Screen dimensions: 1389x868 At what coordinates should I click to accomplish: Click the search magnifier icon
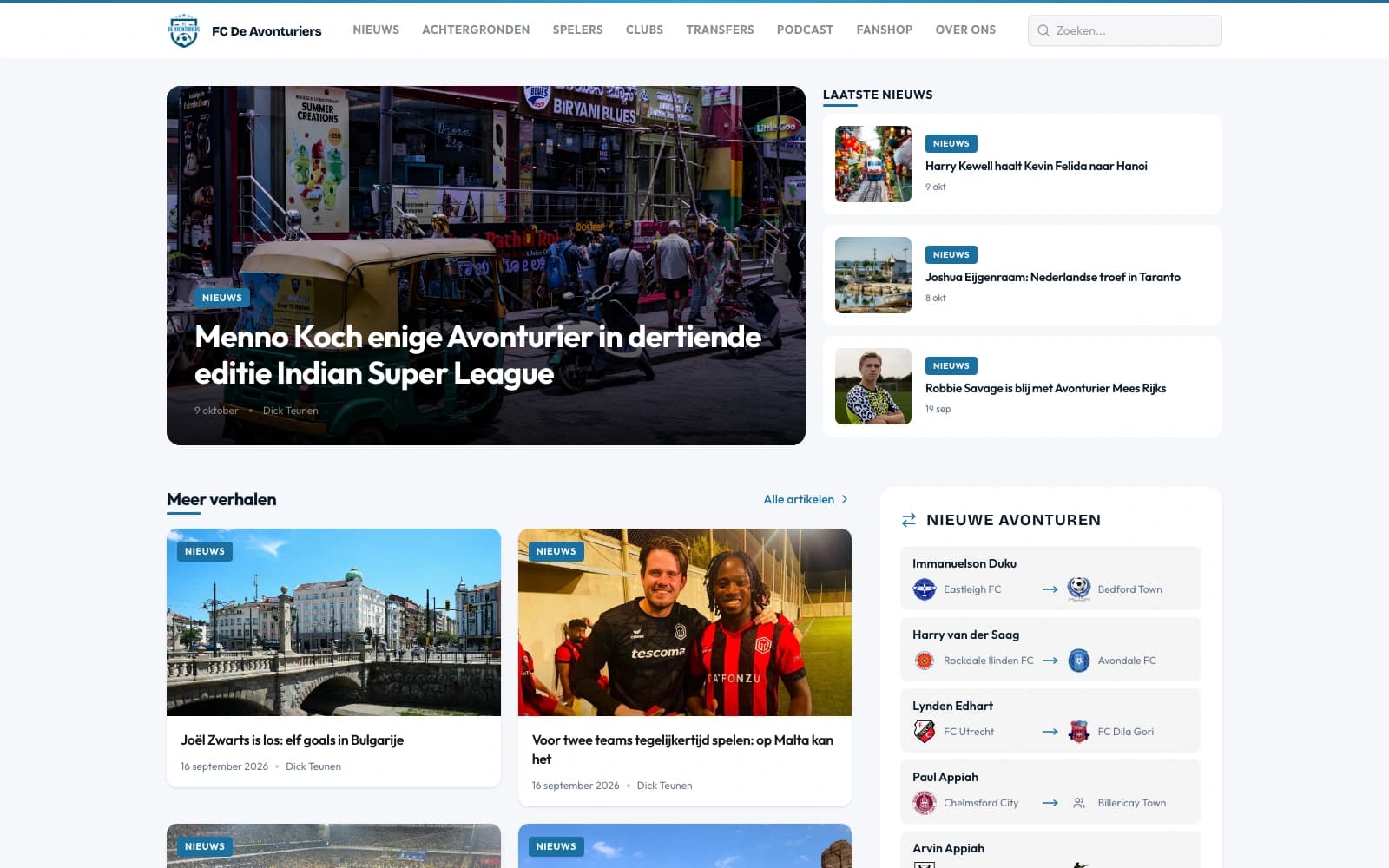pos(1043,30)
